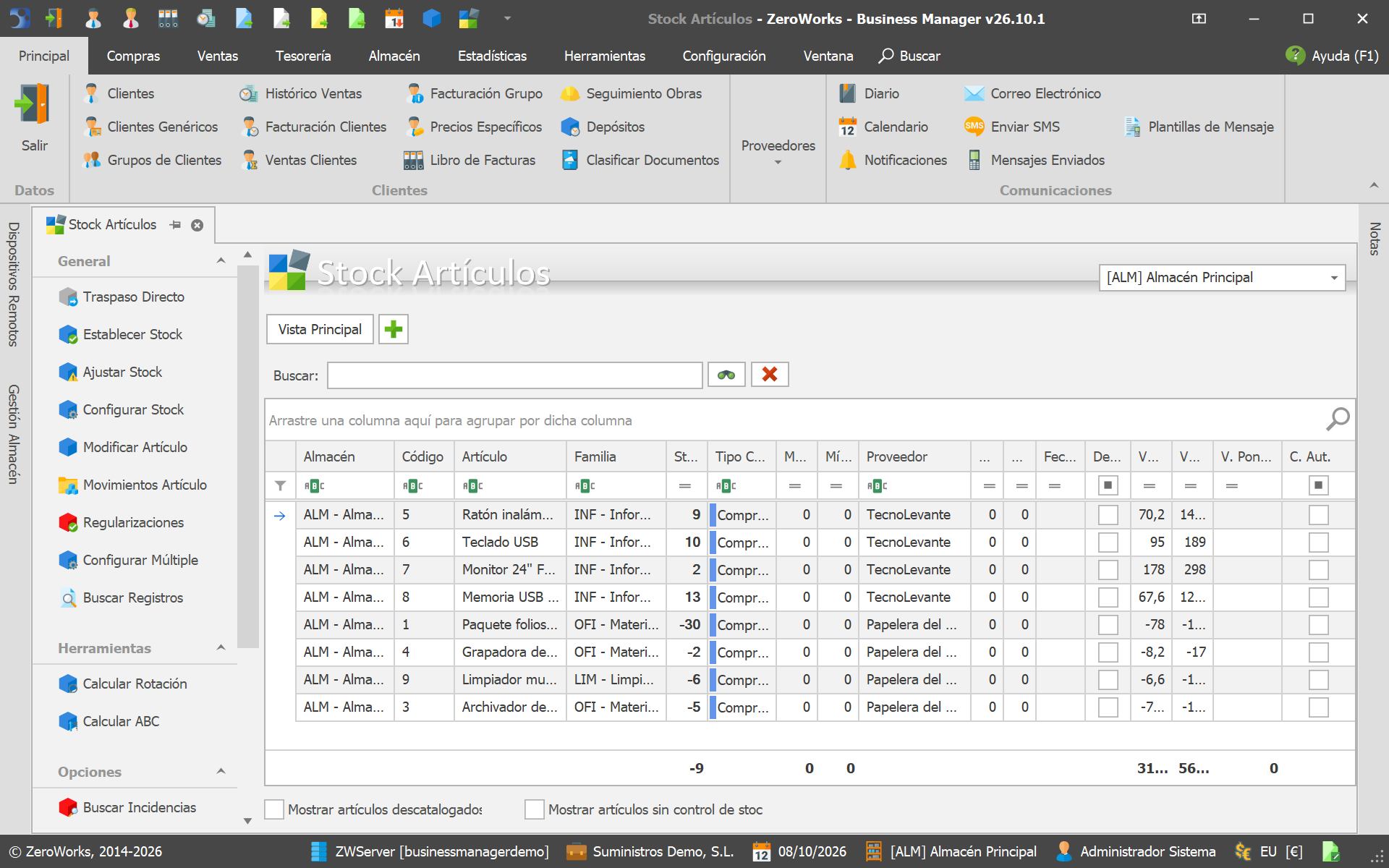This screenshot has width=1389, height=868.
Task: Open Clientes from the ribbon
Action: (119, 93)
